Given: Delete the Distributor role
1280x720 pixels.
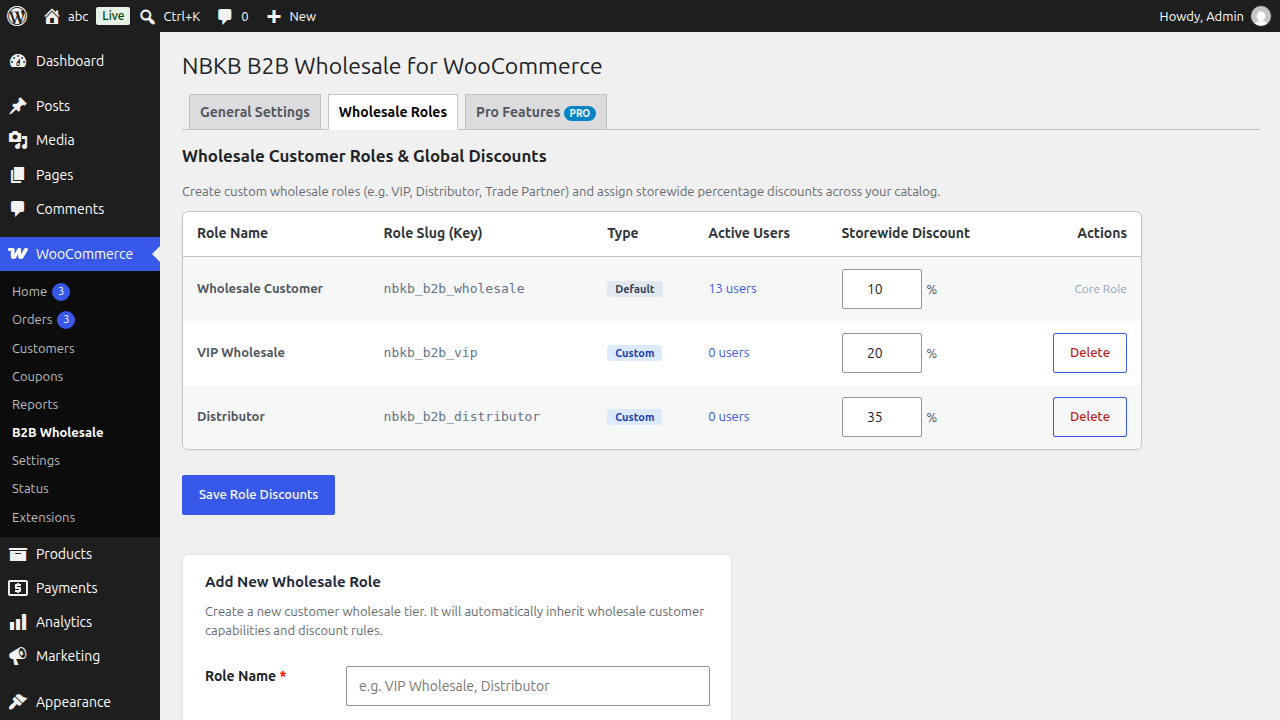Looking at the screenshot, I should point(1090,417).
